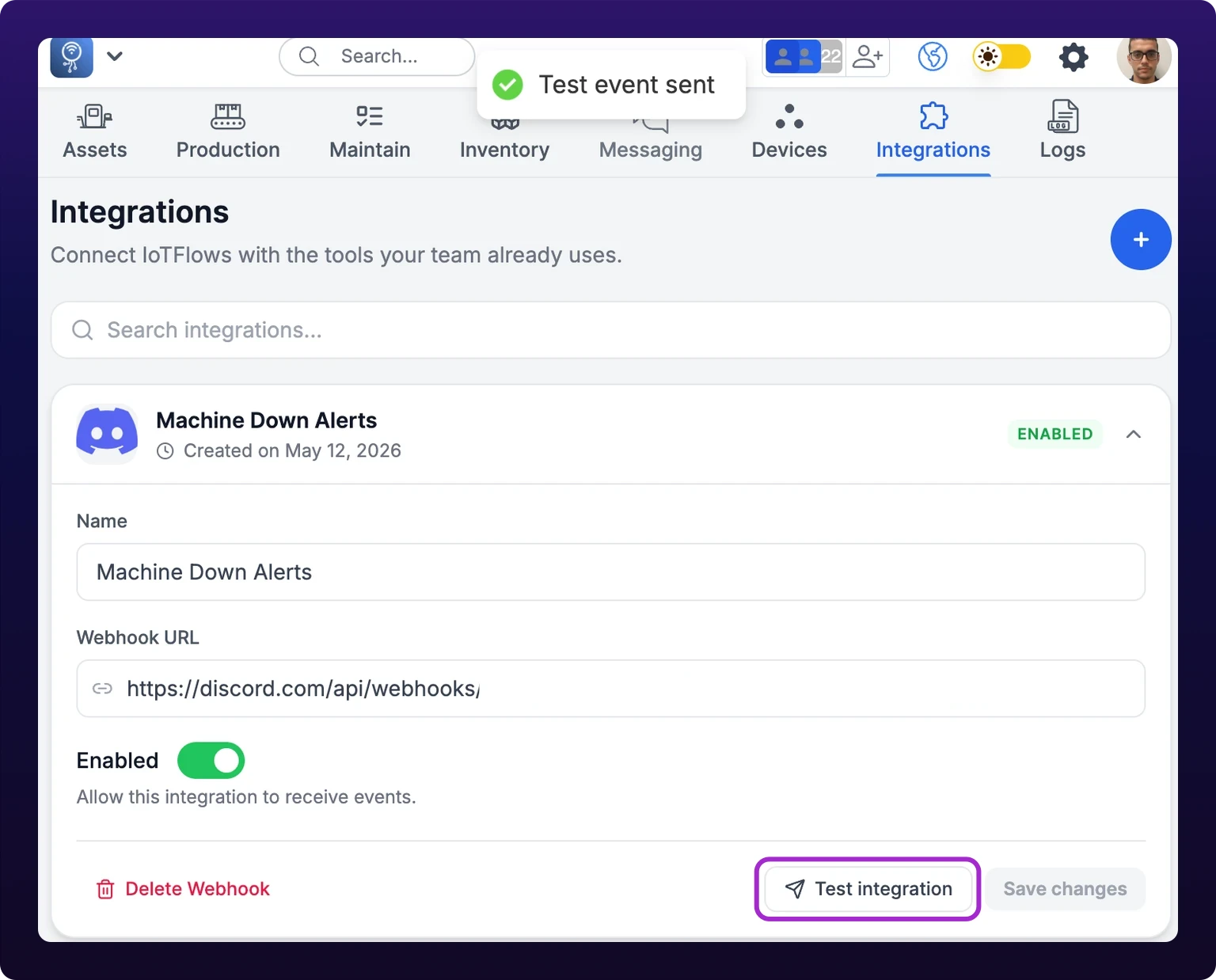
Task: Collapse the Machine Down Alerts card
Action: pyautogui.click(x=1134, y=434)
